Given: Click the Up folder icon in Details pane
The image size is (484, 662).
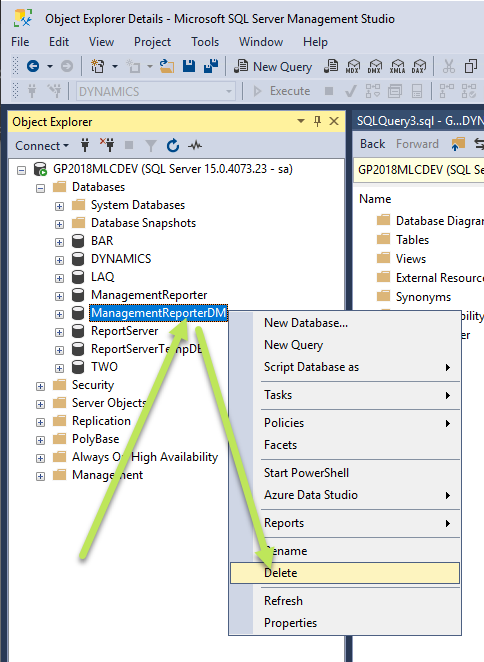Looking at the screenshot, I should [458, 144].
